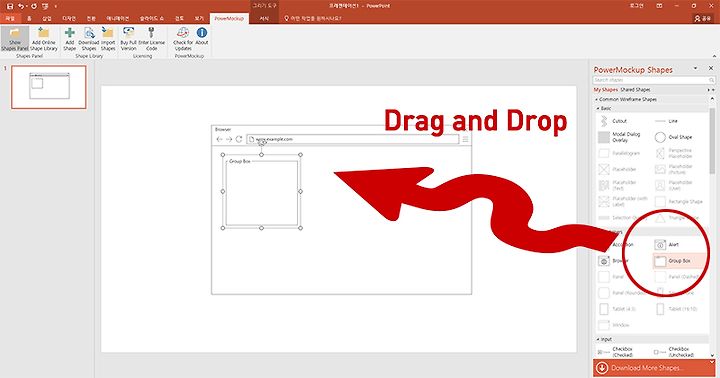
Task: Open the About info icon
Action: pyautogui.click(x=202, y=32)
